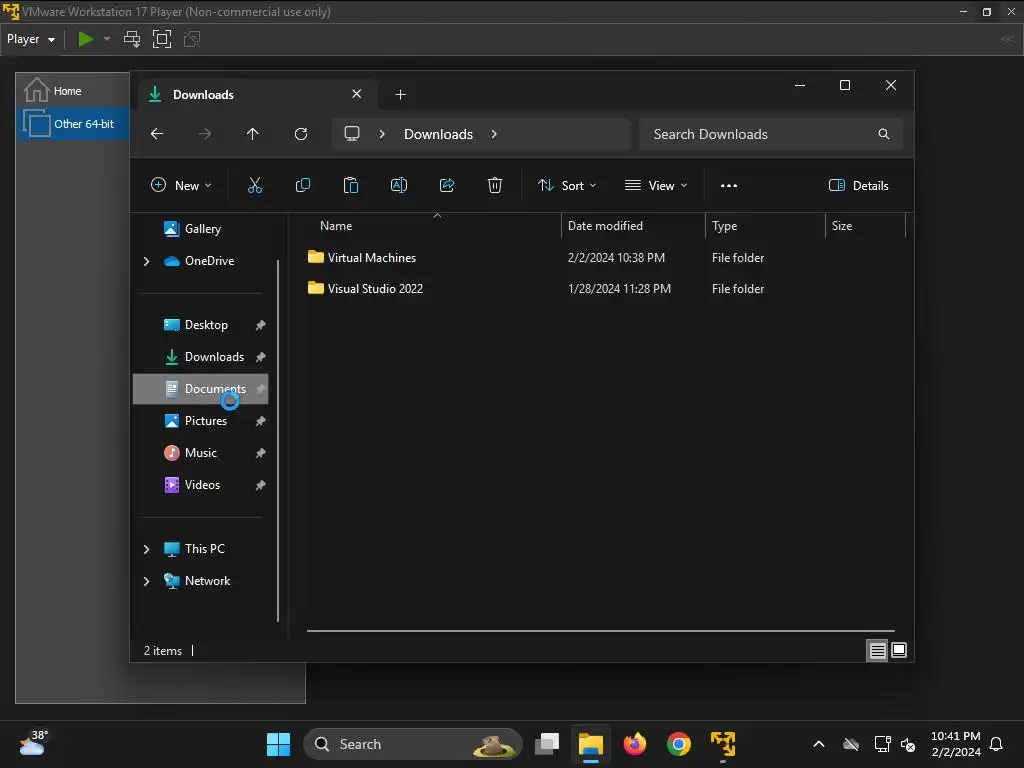Click the search magnifier icon
The height and width of the screenshot is (768, 1024).
point(884,134)
